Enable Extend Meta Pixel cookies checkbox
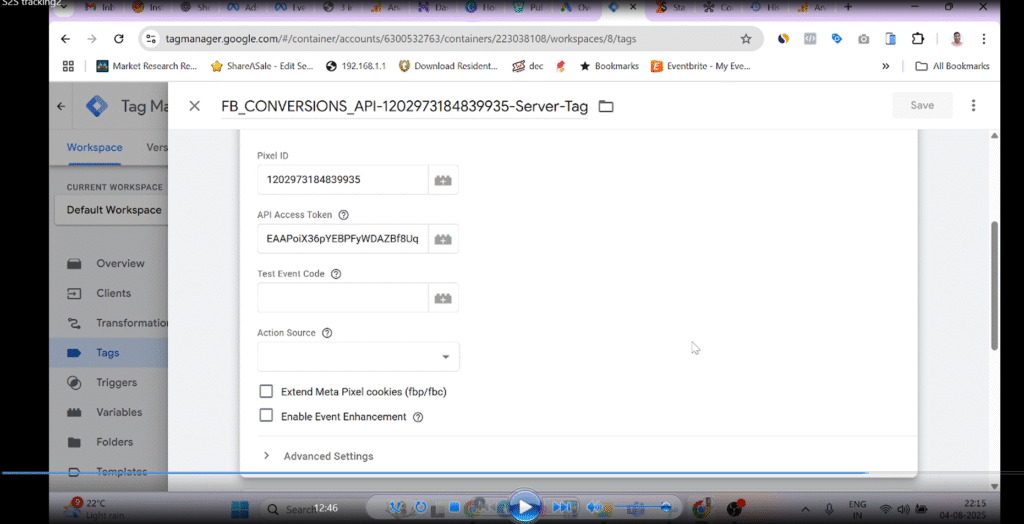The image size is (1024, 524). pyautogui.click(x=266, y=392)
